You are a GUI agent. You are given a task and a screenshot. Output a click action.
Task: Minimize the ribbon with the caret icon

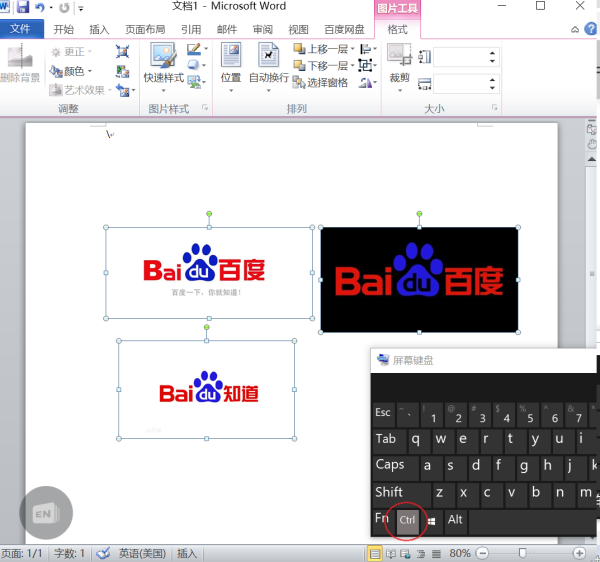pyautogui.click(x=575, y=29)
